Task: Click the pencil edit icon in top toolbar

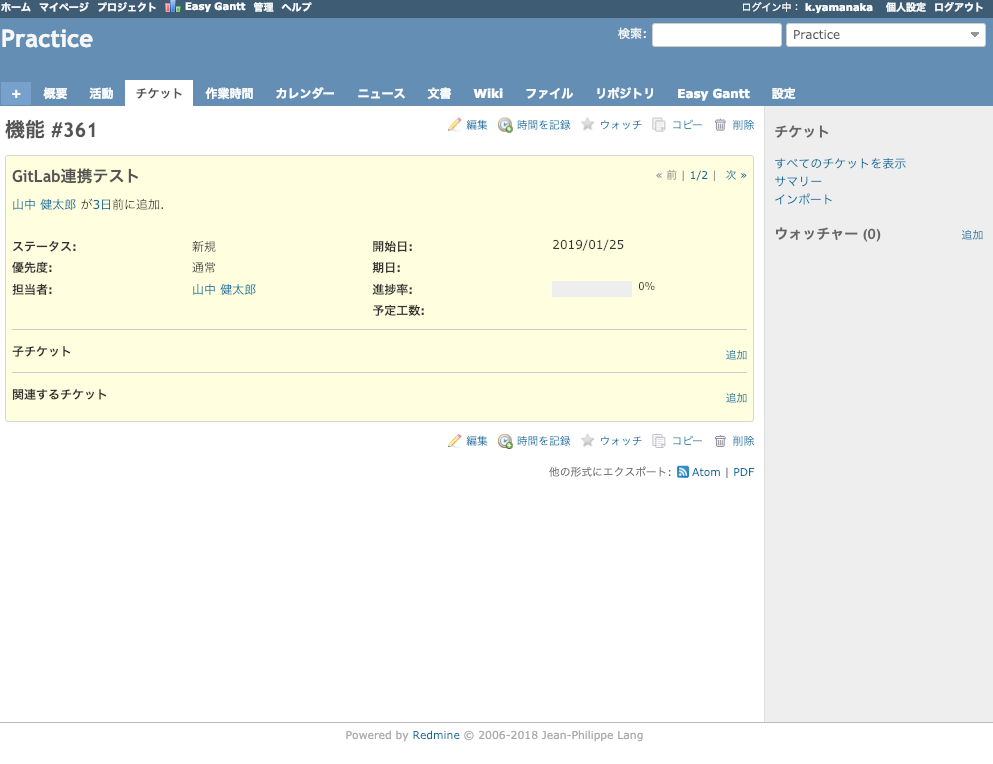Action: 455,125
